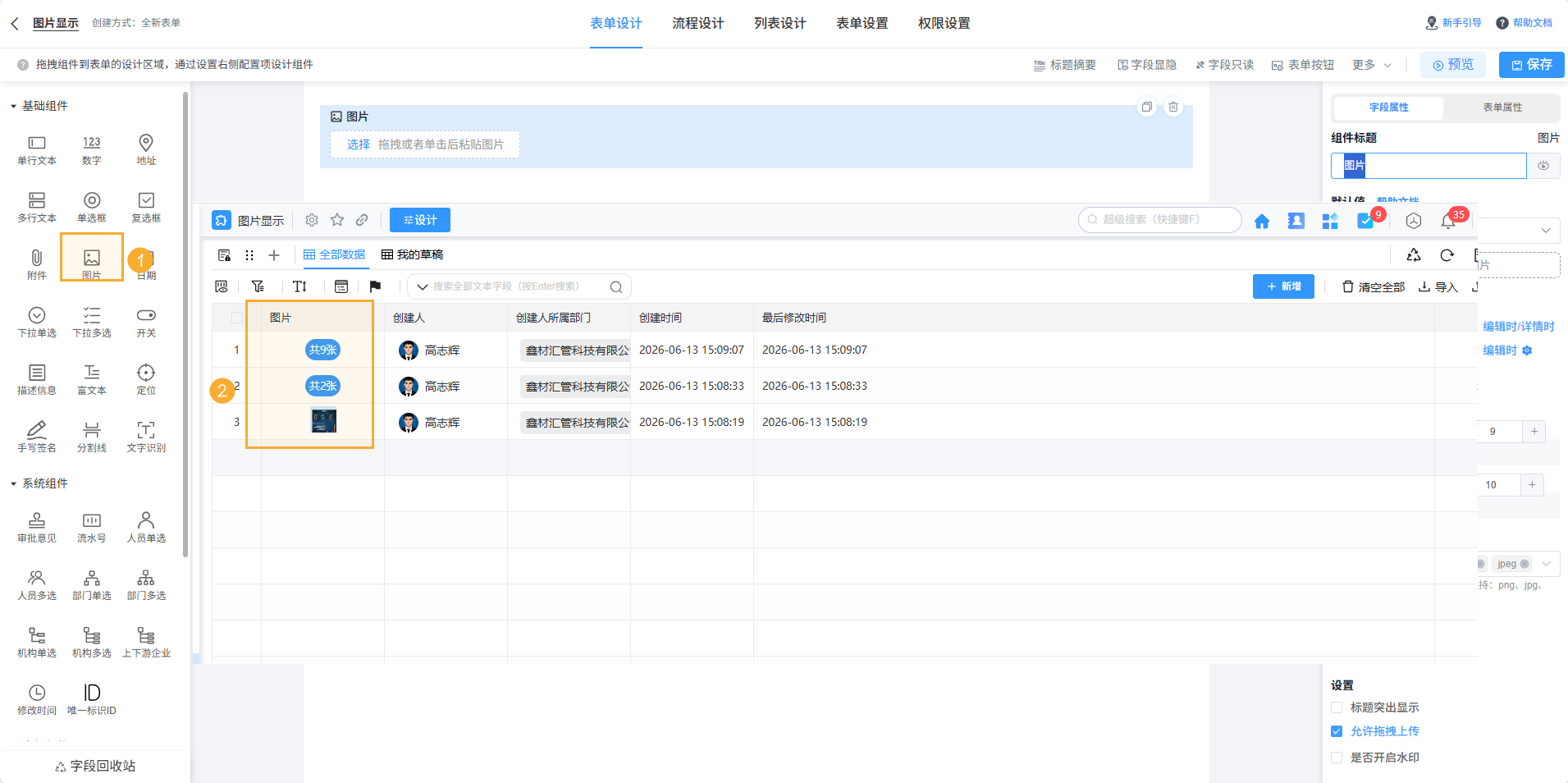The image size is (1568, 783).
Task: Delete the 图片 field with trash icon
Action: (x=1173, y=107)
